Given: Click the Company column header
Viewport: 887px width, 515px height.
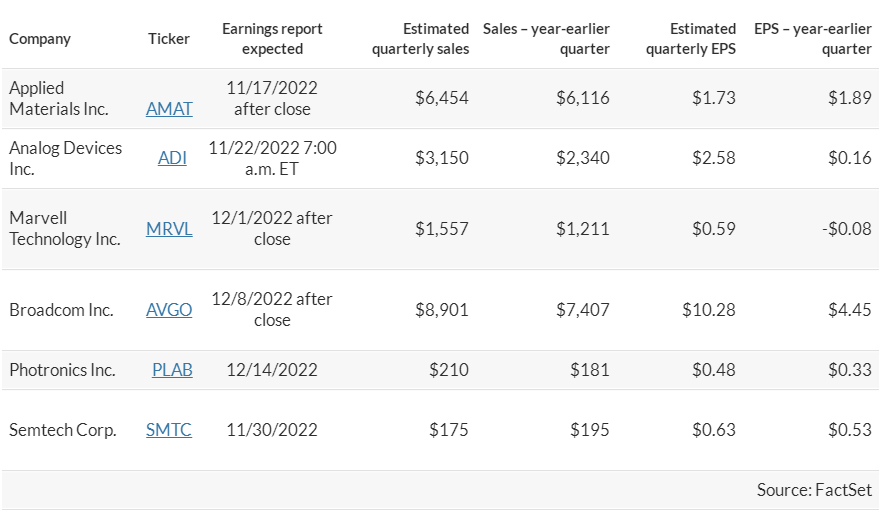Looking at the screenshot, I should tap(40, 39).
